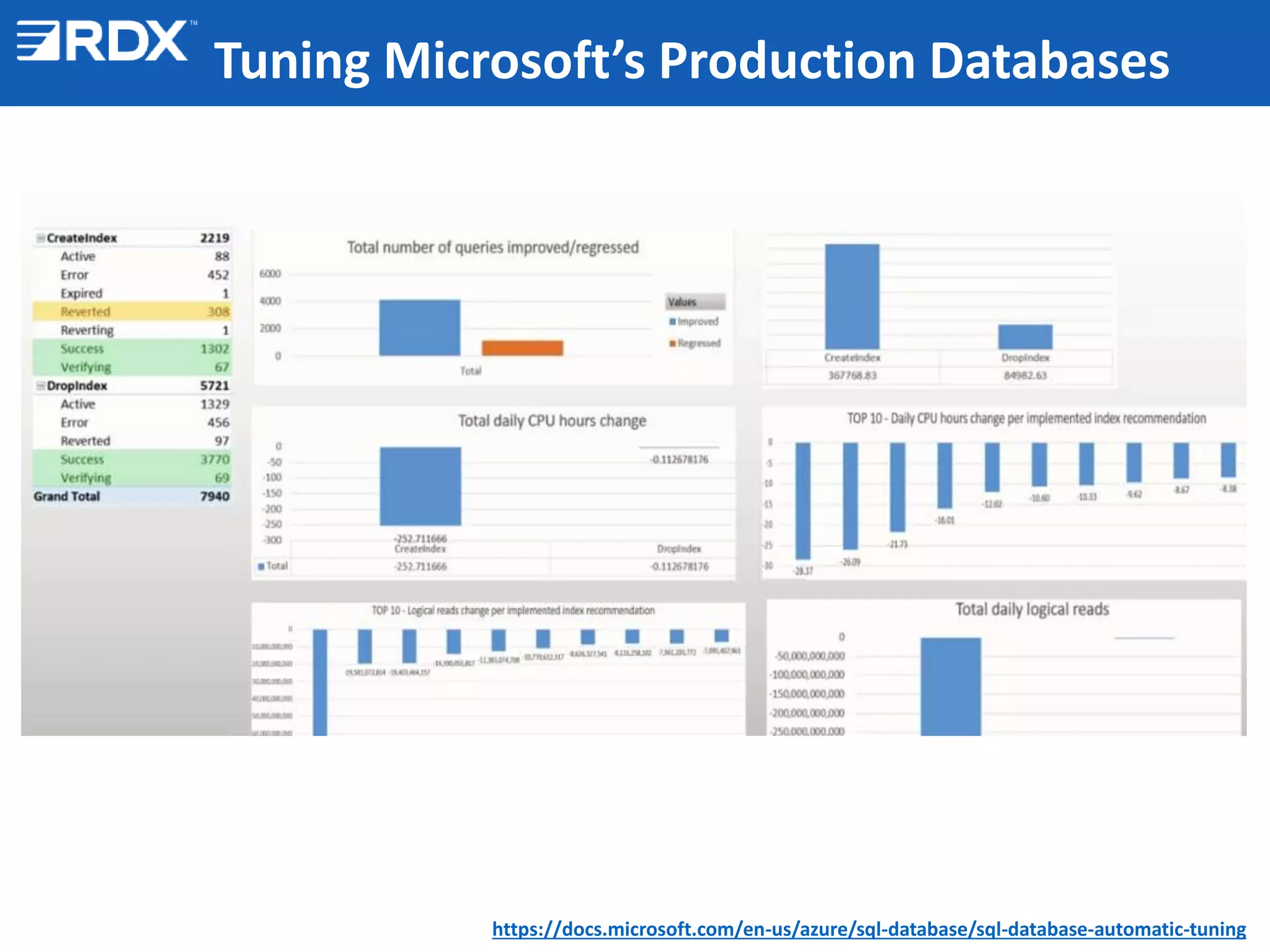
Task: Click the tall CreateIndex bar above 367768.83
Action: pyautogui.click(x=852, y=296)
